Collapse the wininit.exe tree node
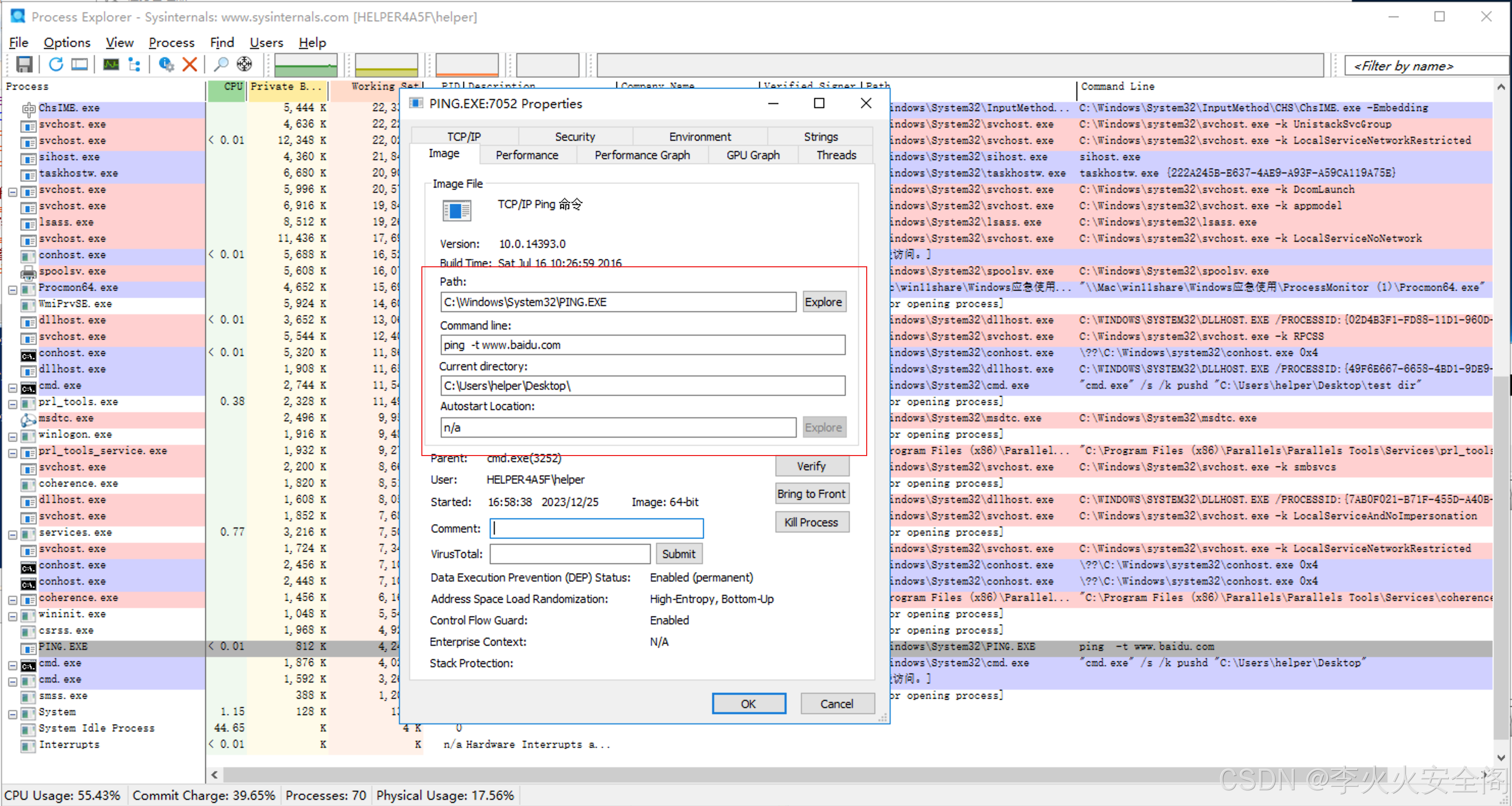Image resolution: width=1512 pixels, height=806 pixels. coord(12,616)
